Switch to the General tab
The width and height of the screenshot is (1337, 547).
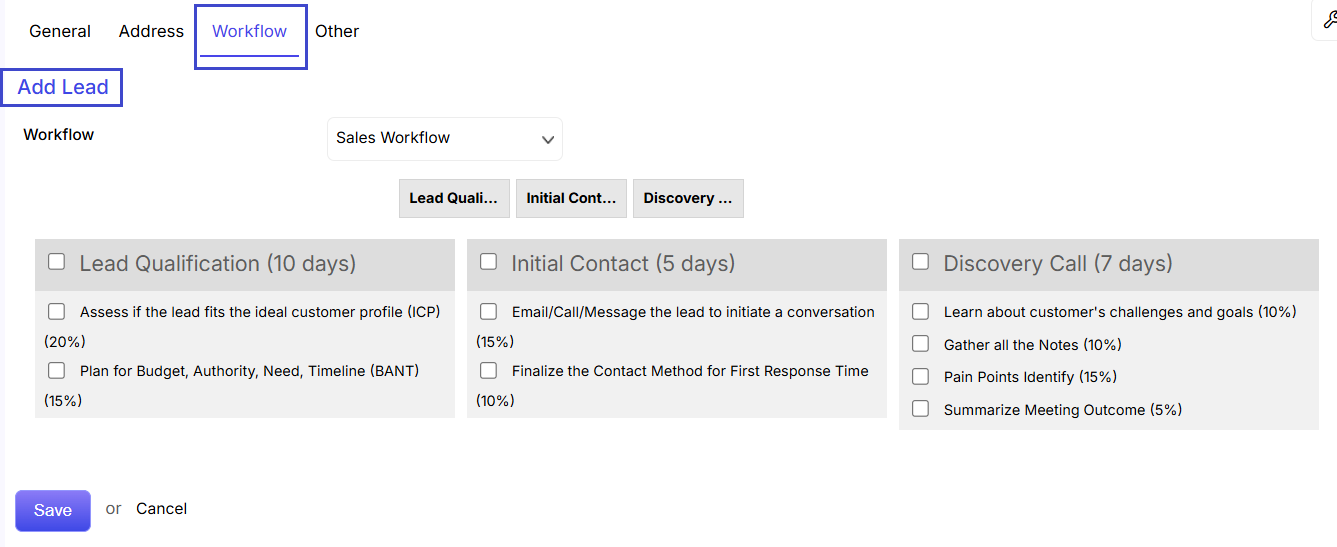click(60, 31)
